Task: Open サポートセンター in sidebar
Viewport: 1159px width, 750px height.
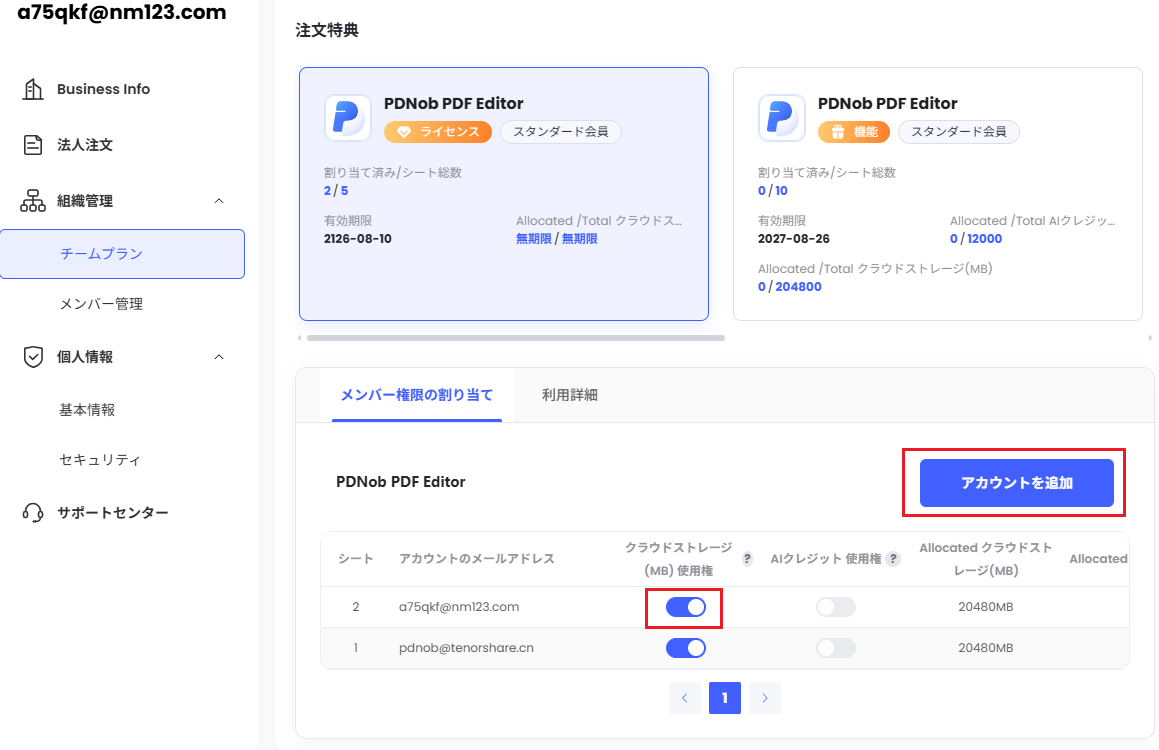Action: (x=113, y=513)
